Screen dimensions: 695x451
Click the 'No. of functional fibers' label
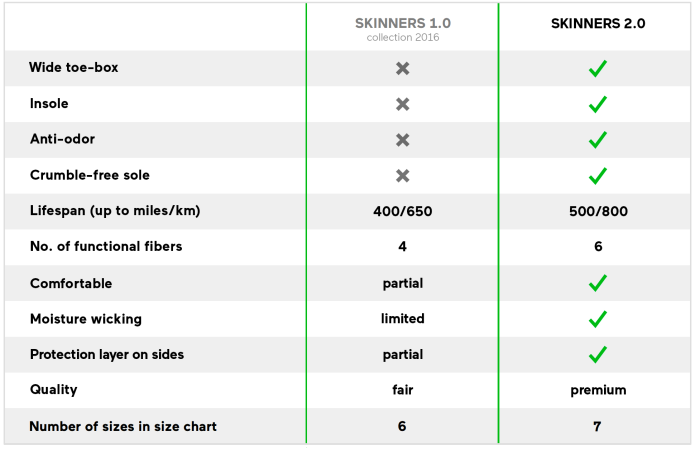coord(106,247)
